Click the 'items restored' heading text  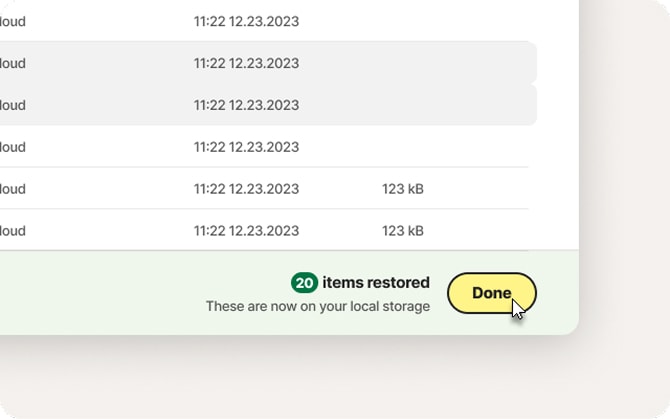point(376,283)
